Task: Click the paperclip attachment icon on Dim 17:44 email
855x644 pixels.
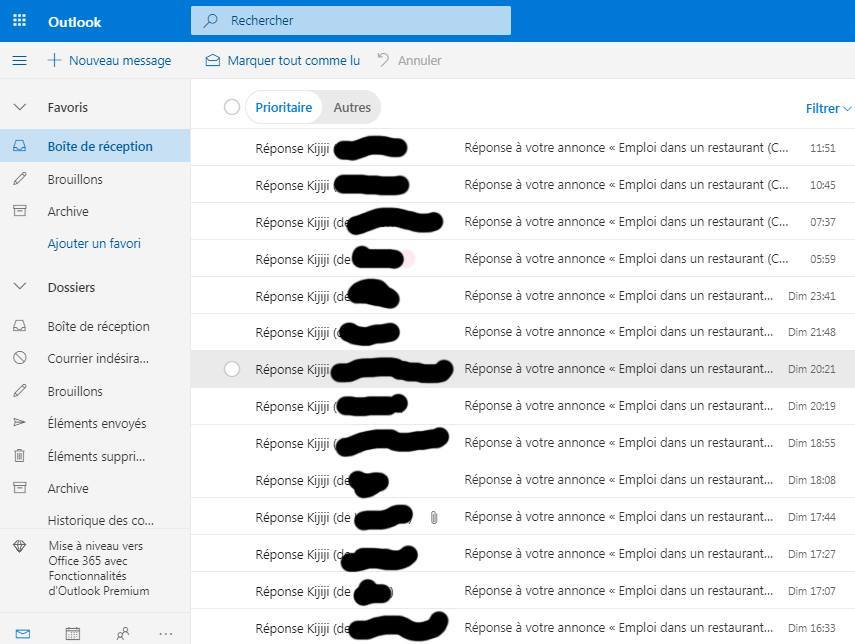Action: pos(434,517)
